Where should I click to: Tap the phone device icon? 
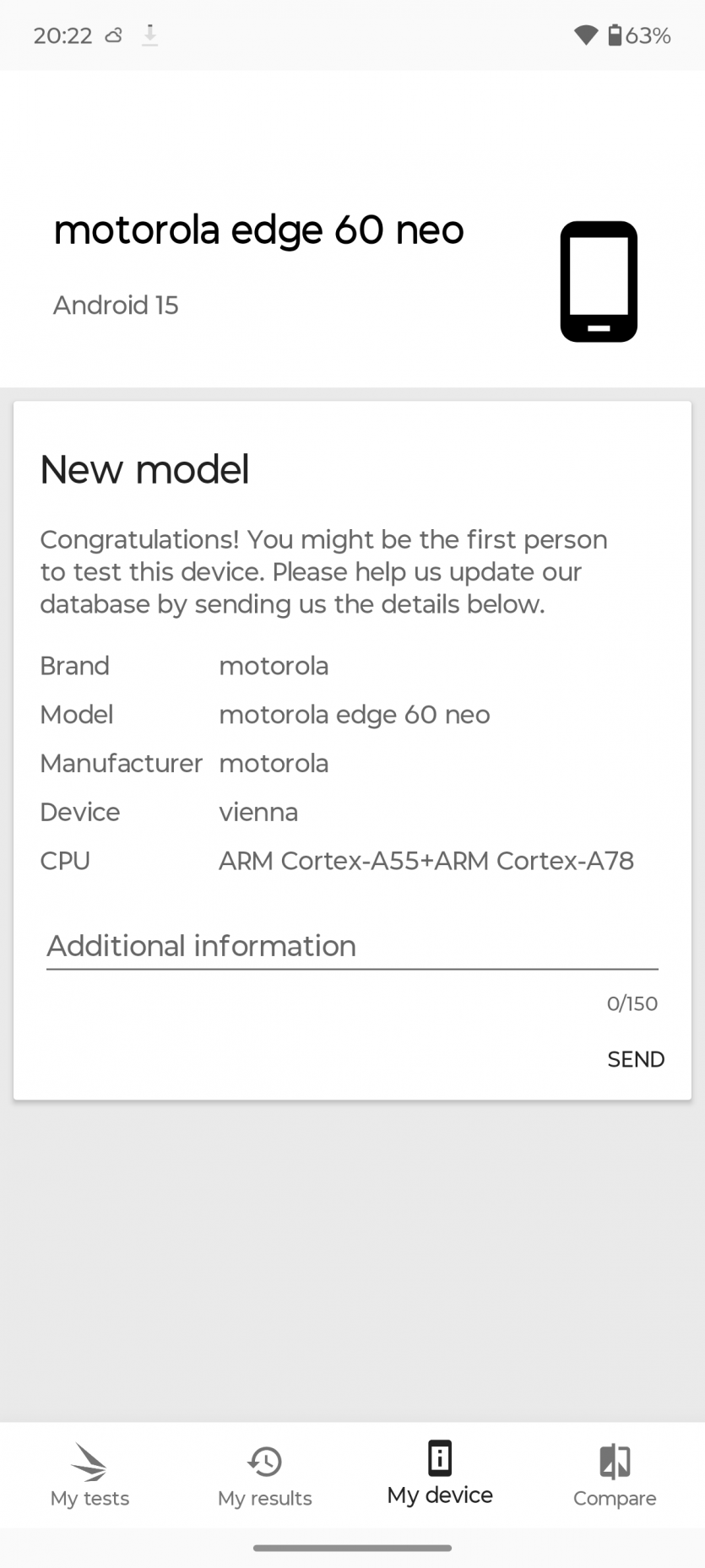(599, 281)
